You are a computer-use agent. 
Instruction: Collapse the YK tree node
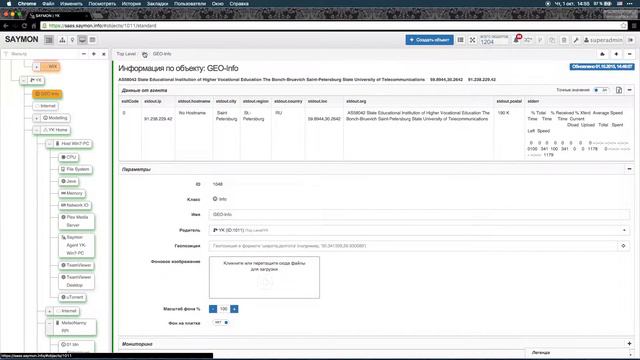(23, 80)
